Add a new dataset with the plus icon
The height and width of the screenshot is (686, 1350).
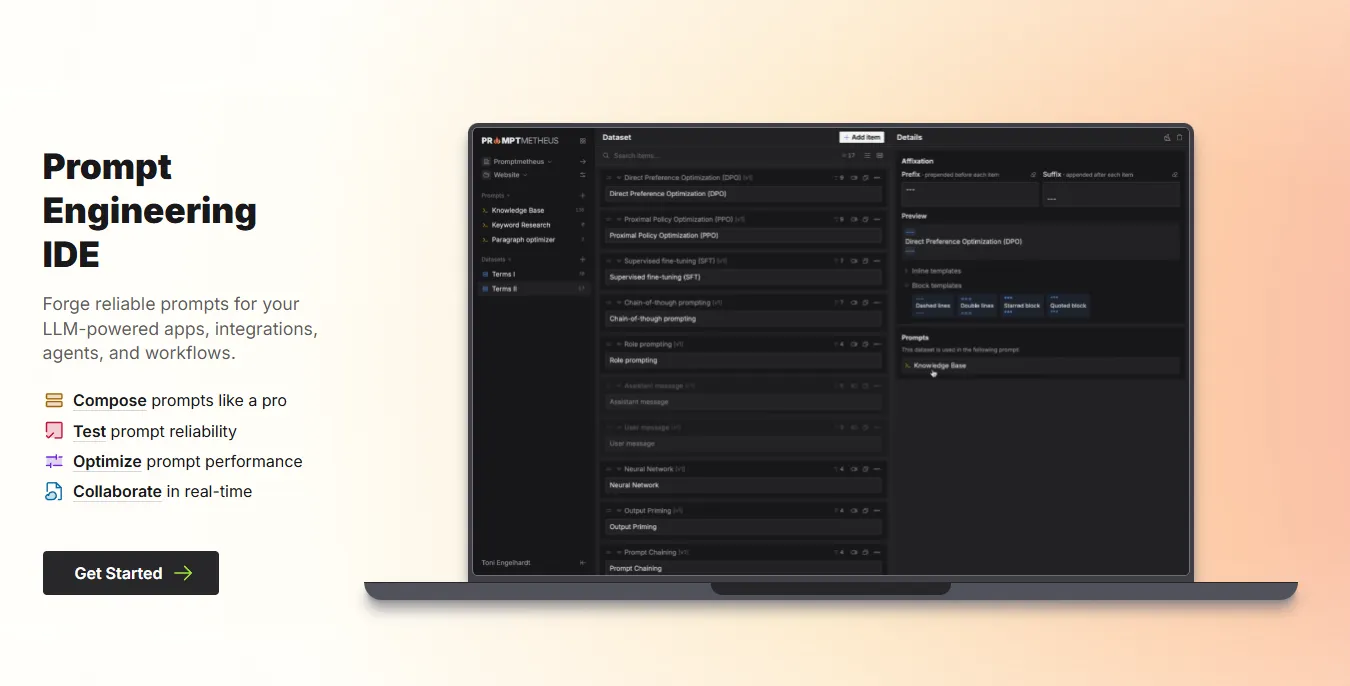(583, 259)
